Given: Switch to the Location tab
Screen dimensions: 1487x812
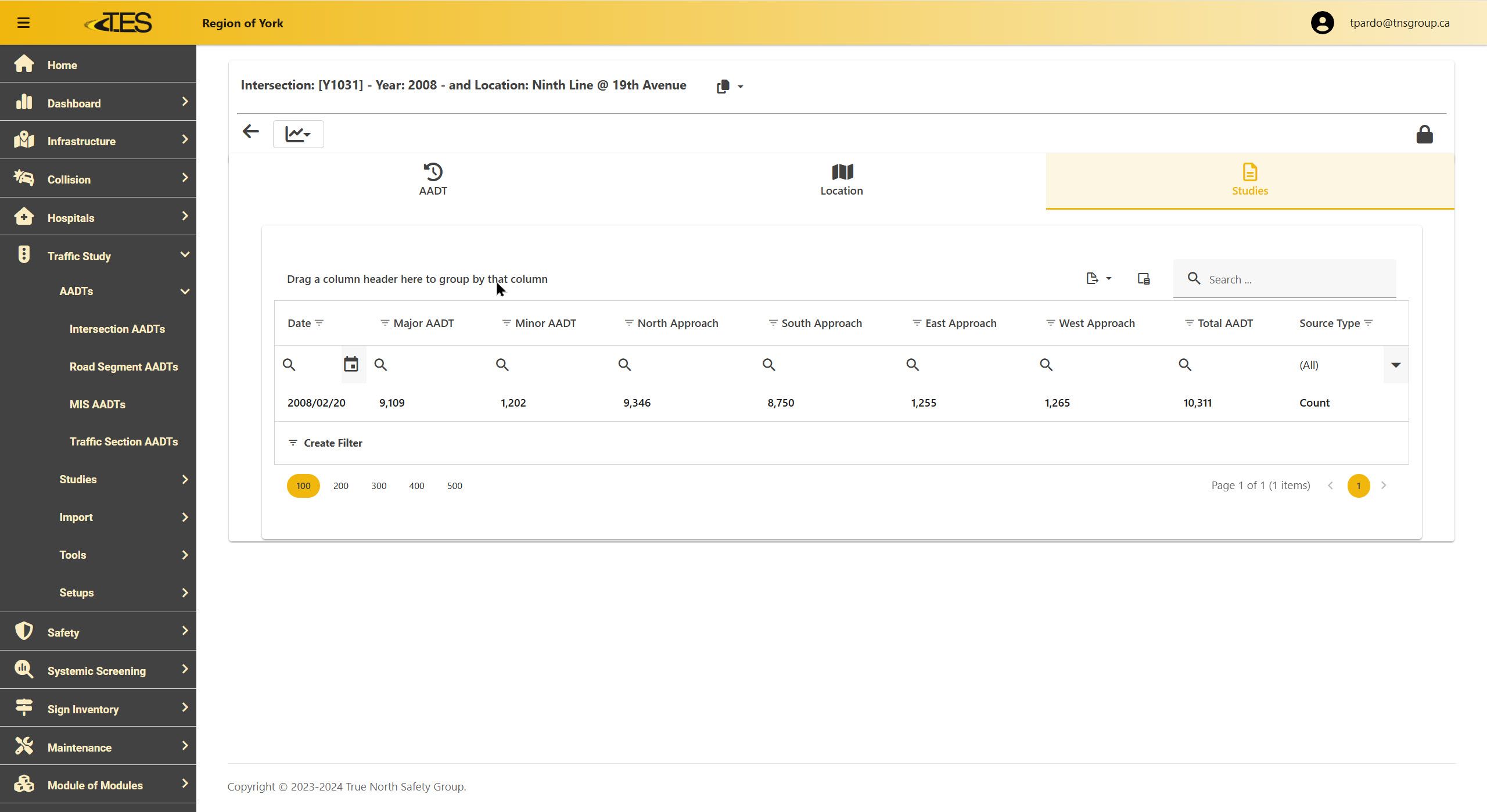Looking at the screenshot, I should pyautogui.click(x=841, y=180).
